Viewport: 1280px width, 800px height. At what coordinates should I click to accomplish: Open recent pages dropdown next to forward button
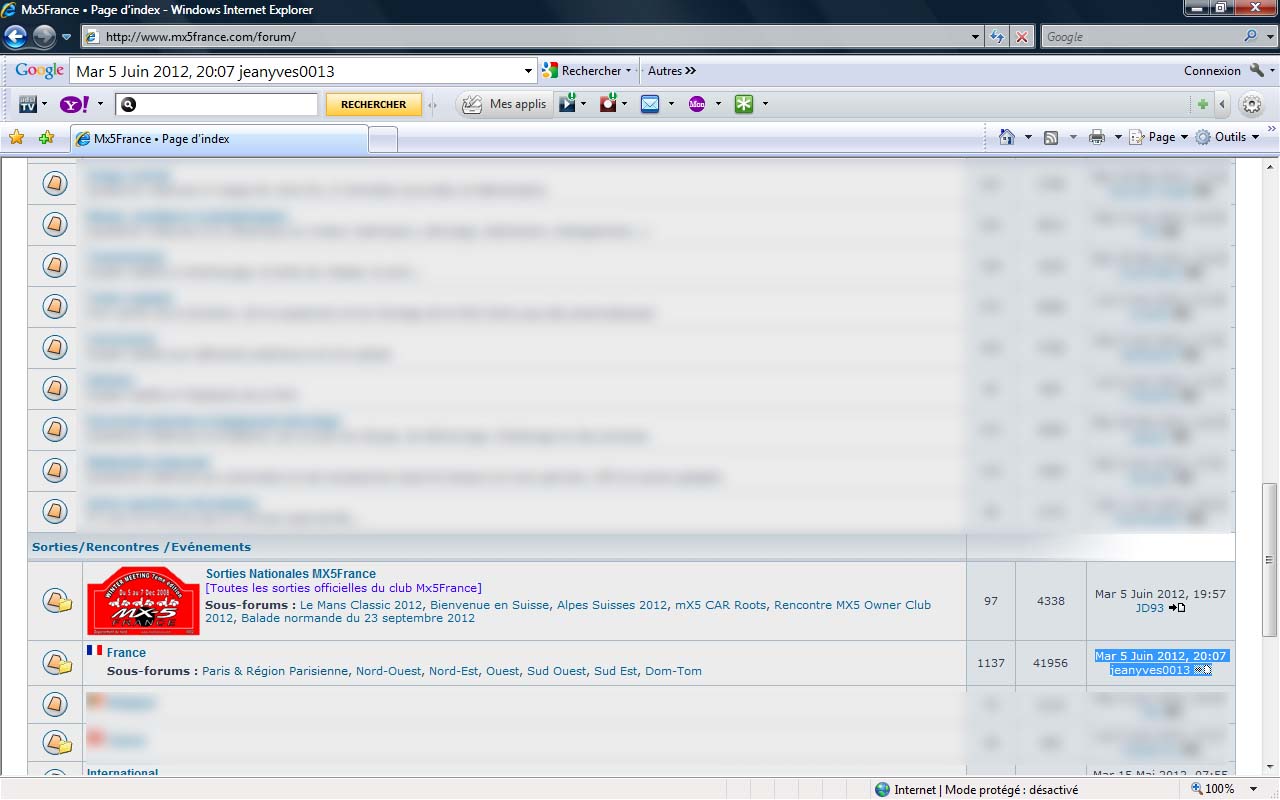click(x=67, y=37)
